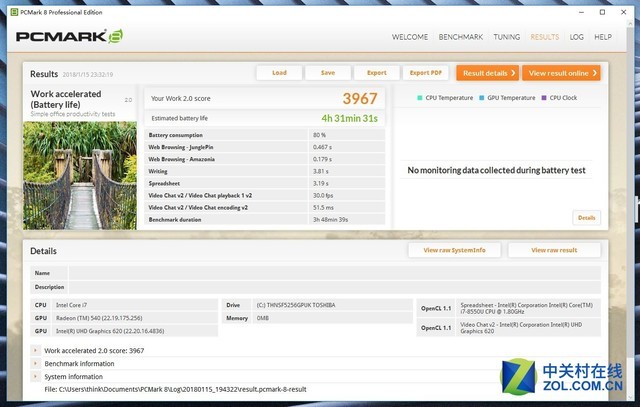
Task: Open the HELP tab
Action: click(603, 37)
